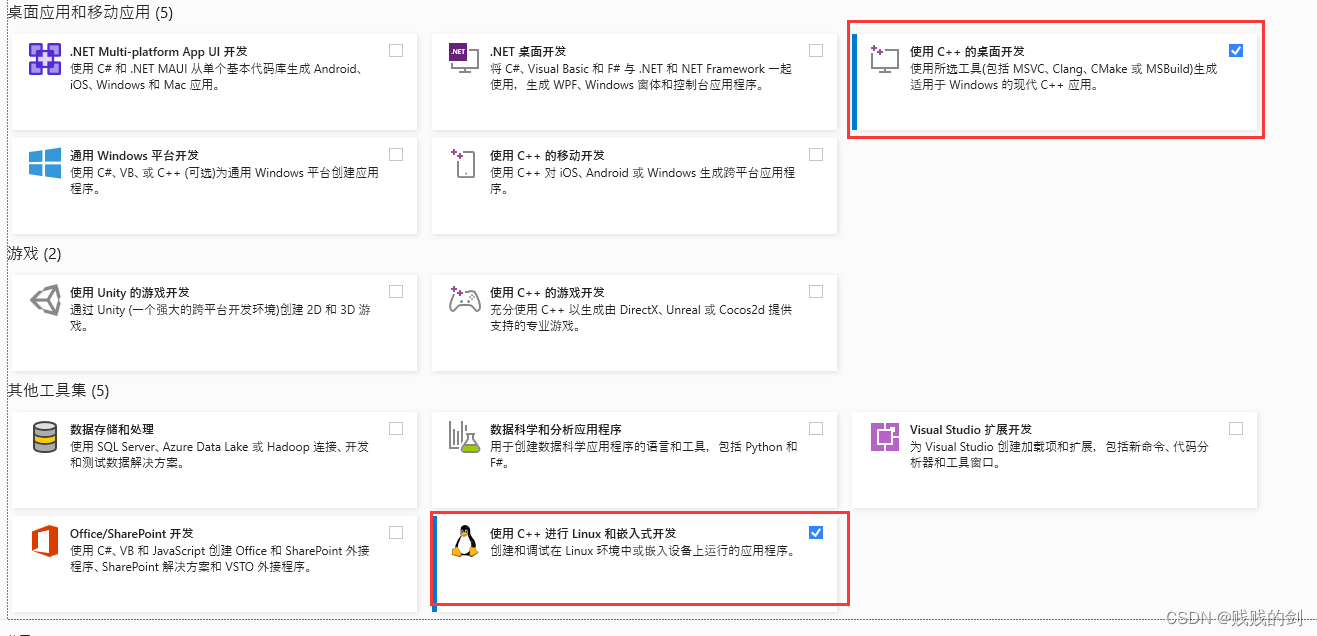Click the title '数据存储和处理'
Image resolution: width=1317 pixels, height=636 pixels.
click(x=112, y=430)
